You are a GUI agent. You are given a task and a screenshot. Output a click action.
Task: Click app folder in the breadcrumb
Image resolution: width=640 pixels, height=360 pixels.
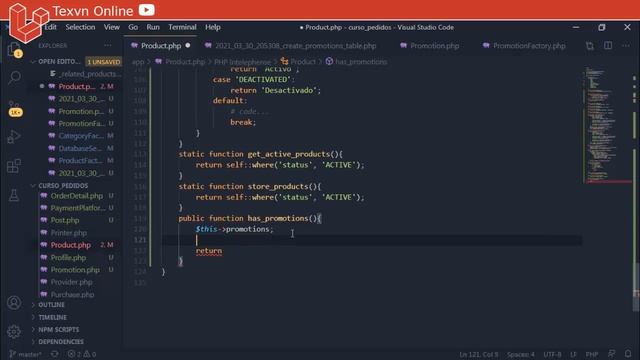click(x=138, y=62)
